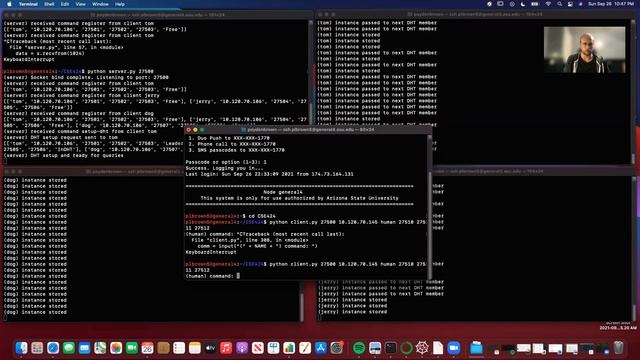Open Spotify from the dock
The image size is (640, 360).
pos(359,348)
